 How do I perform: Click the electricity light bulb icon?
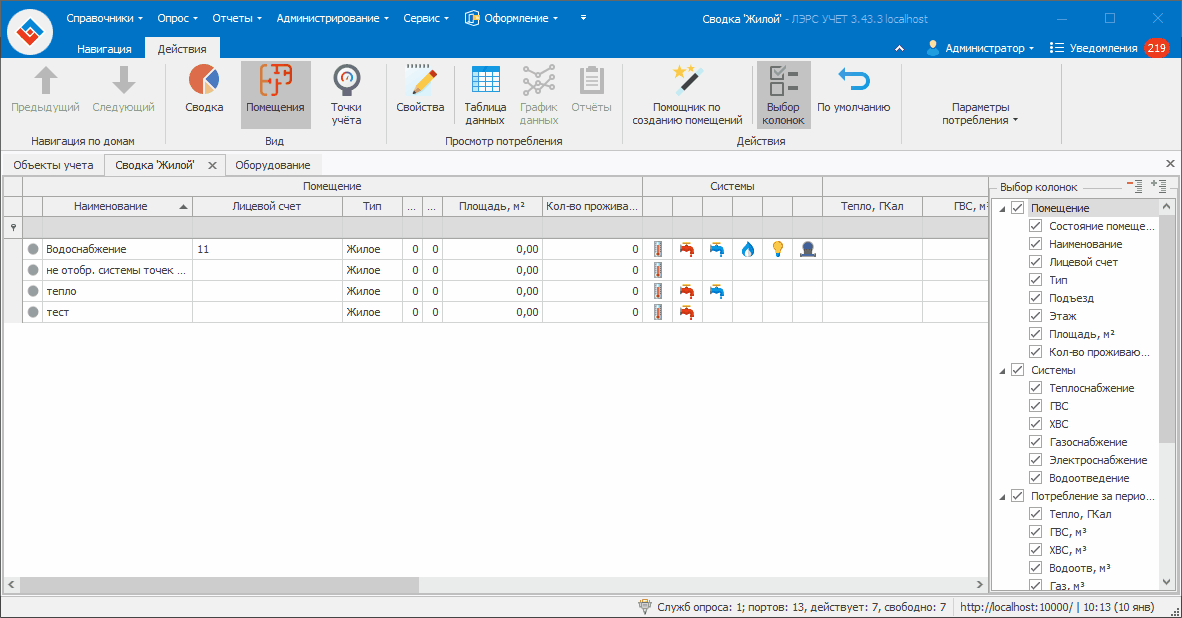click(777, 249)
